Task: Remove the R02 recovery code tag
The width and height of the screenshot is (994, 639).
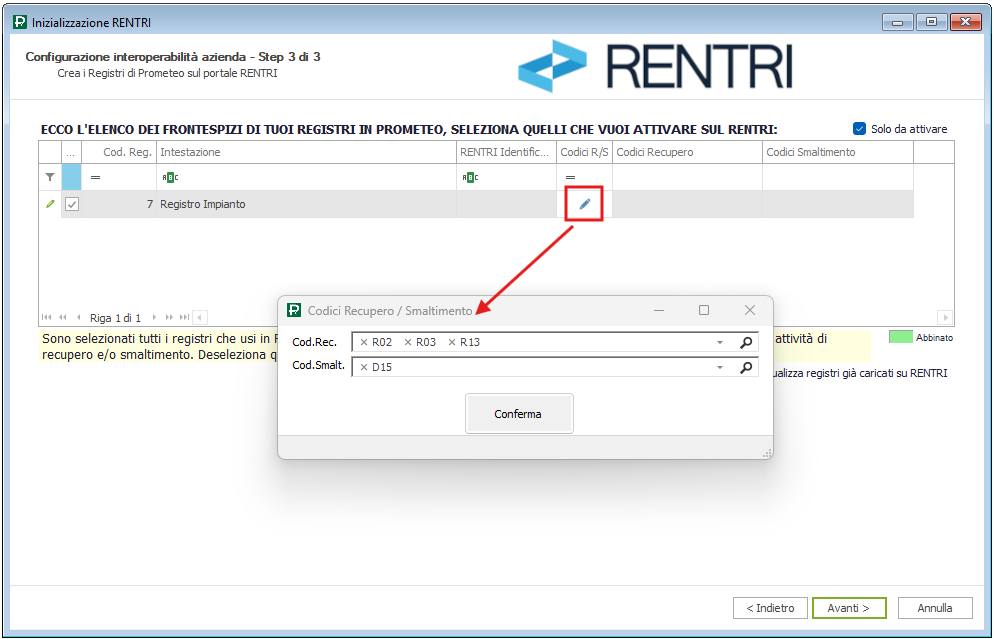Action: point(364,343)
